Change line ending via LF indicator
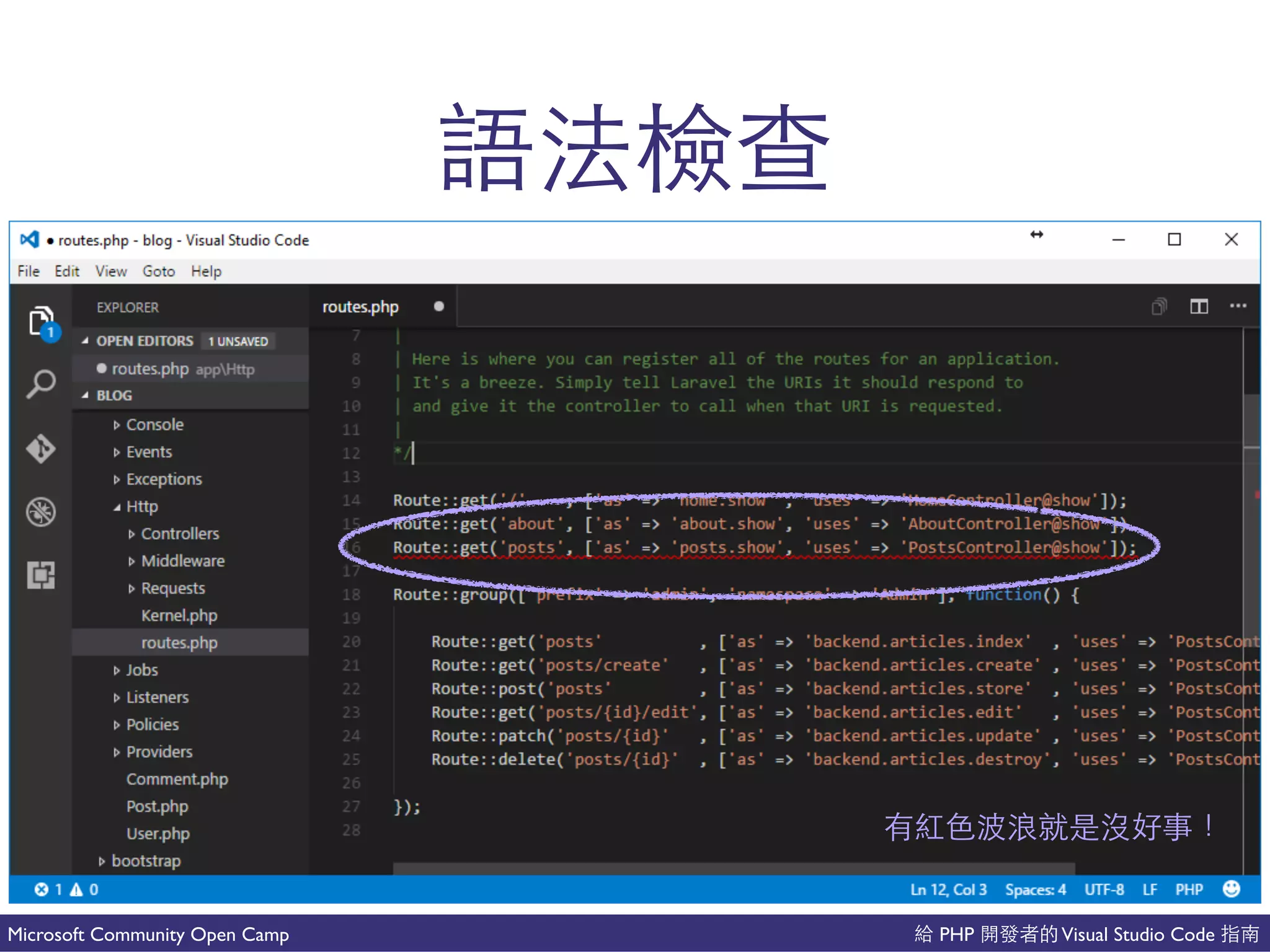Viewport: 1270px width, 952px height. click(x=1150, y=889)
